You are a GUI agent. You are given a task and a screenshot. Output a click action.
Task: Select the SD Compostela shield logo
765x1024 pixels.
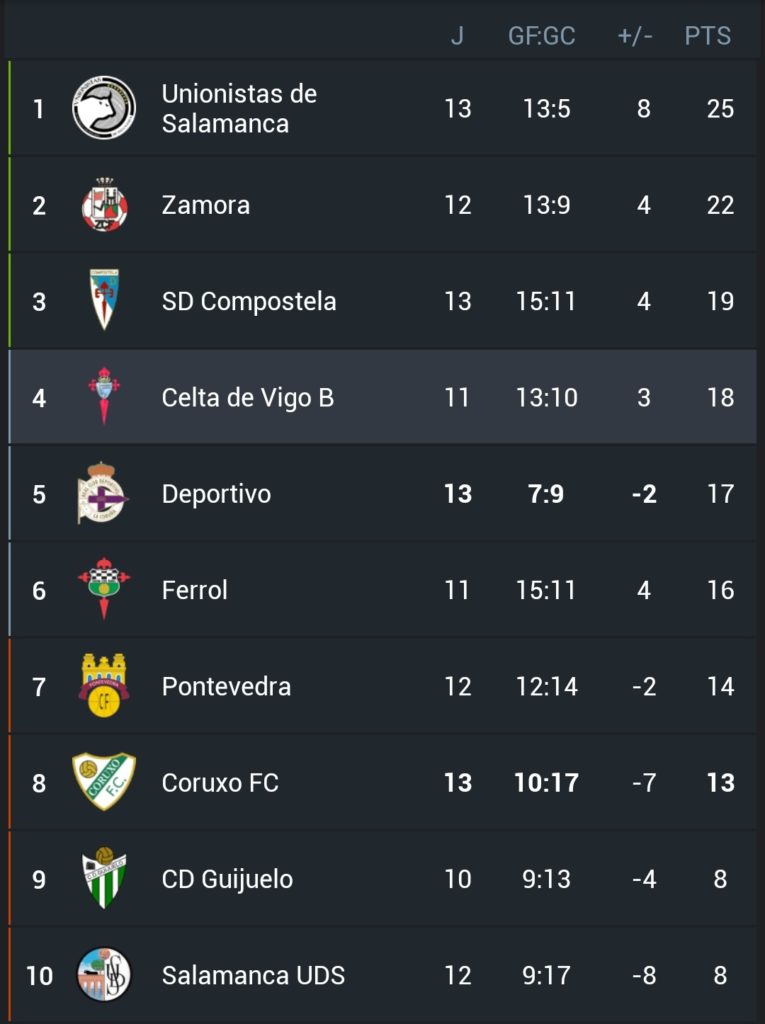coord(104,299)
